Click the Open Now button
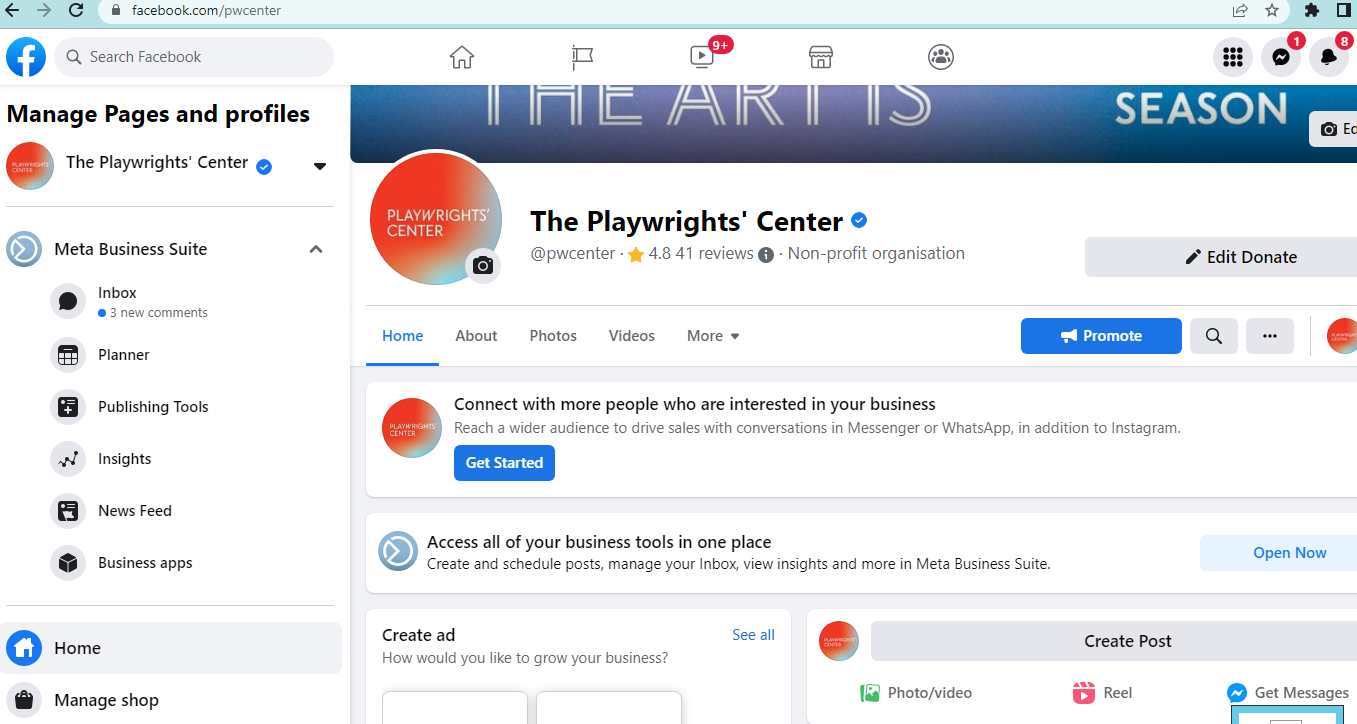 pyautogui.click(x=1278, y=553)
